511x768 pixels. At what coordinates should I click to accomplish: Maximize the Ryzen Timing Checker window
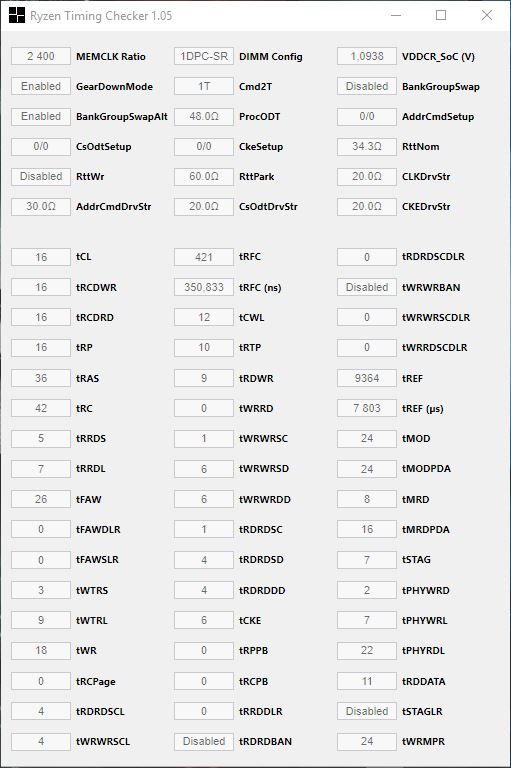click(441, 16)
